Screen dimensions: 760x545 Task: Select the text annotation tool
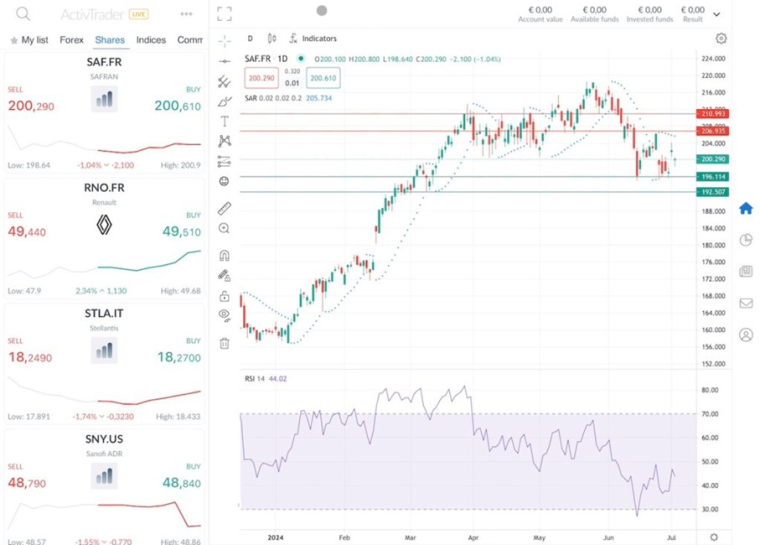click(x=225, y=121)
